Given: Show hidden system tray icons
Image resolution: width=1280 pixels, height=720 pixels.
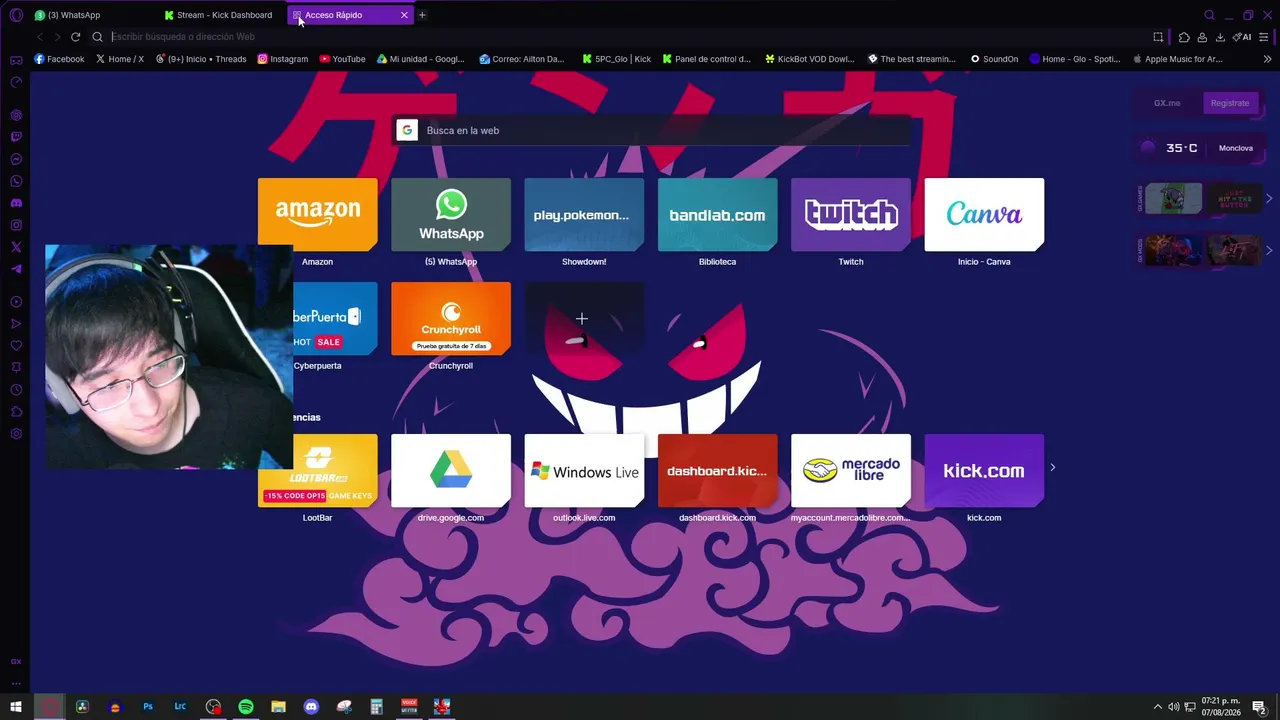Looking at the screenshot, I should [1158, 707].
